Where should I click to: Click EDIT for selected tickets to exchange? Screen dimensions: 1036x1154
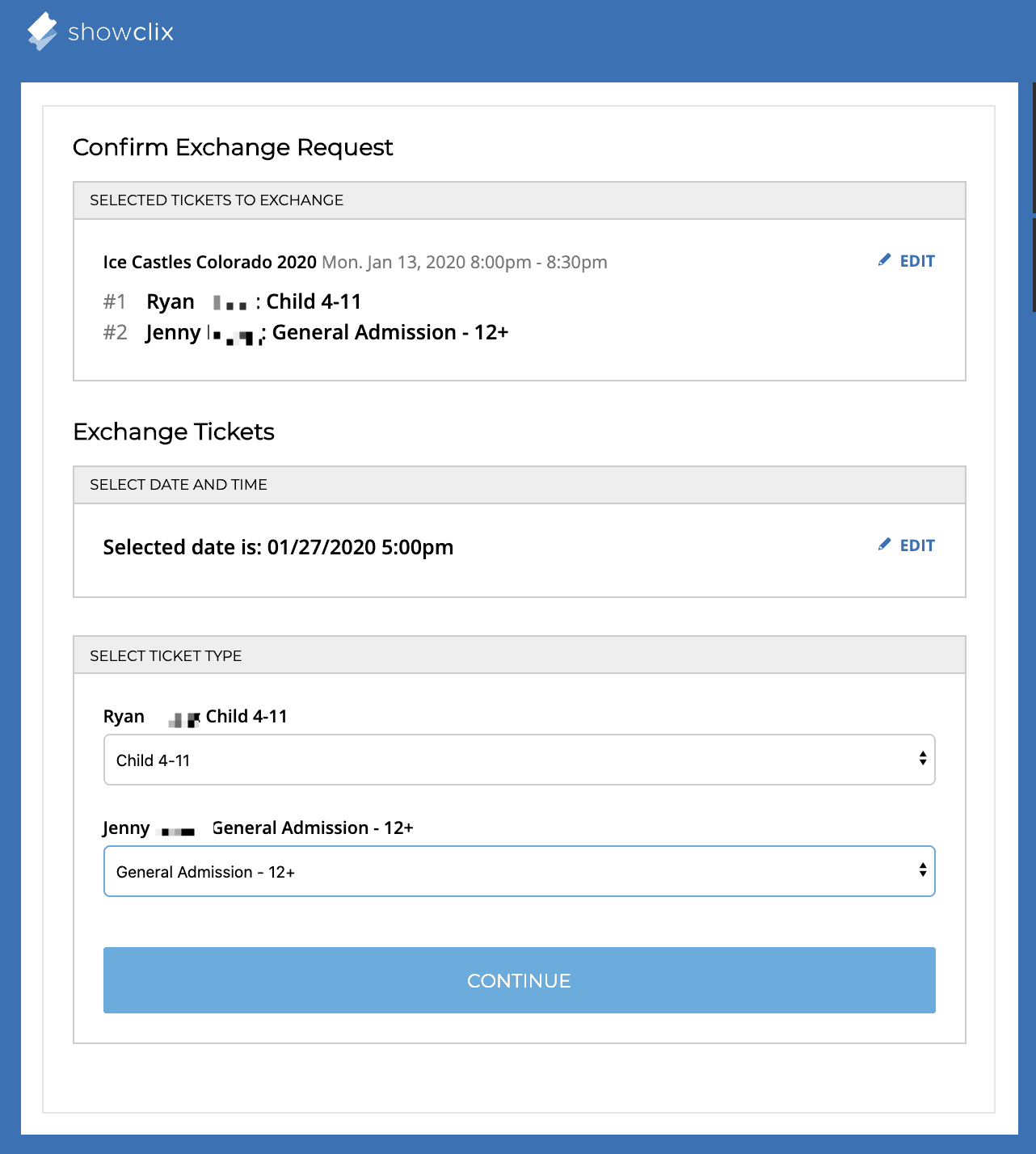pos(916,260)
